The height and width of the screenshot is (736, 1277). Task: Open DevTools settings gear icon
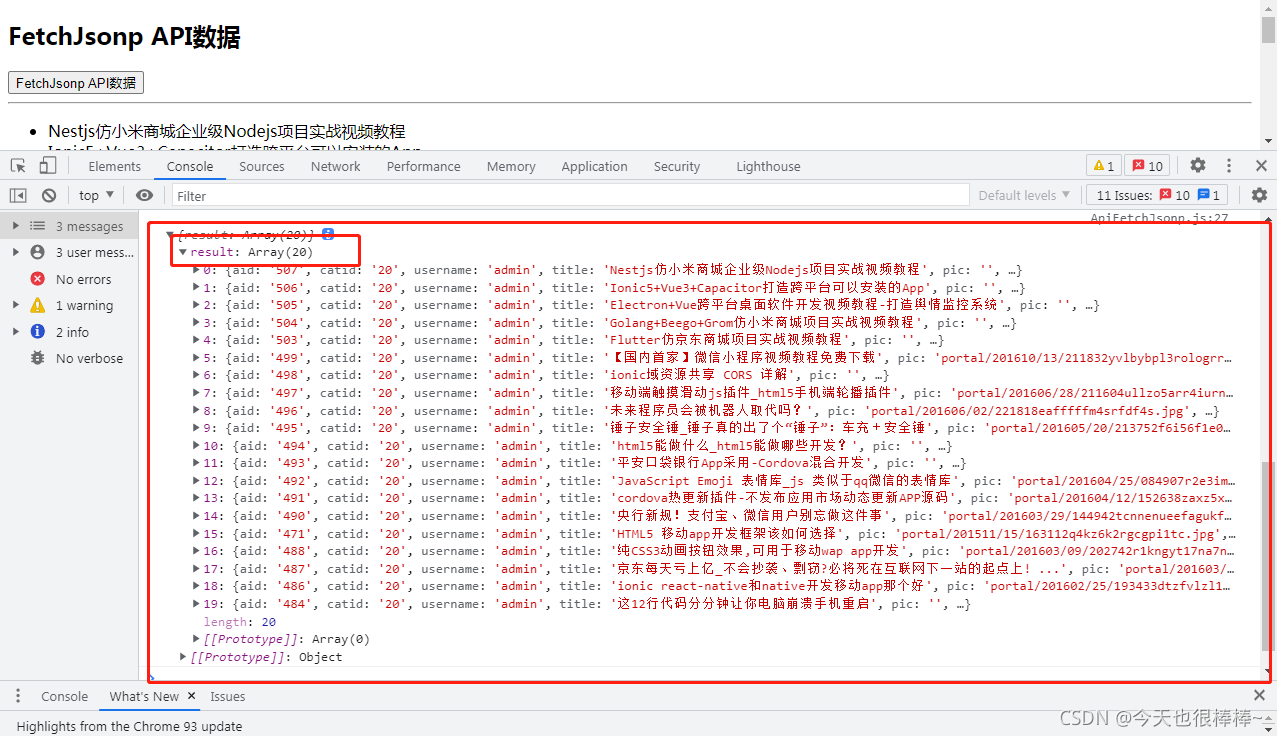[x=1198, y=166]
